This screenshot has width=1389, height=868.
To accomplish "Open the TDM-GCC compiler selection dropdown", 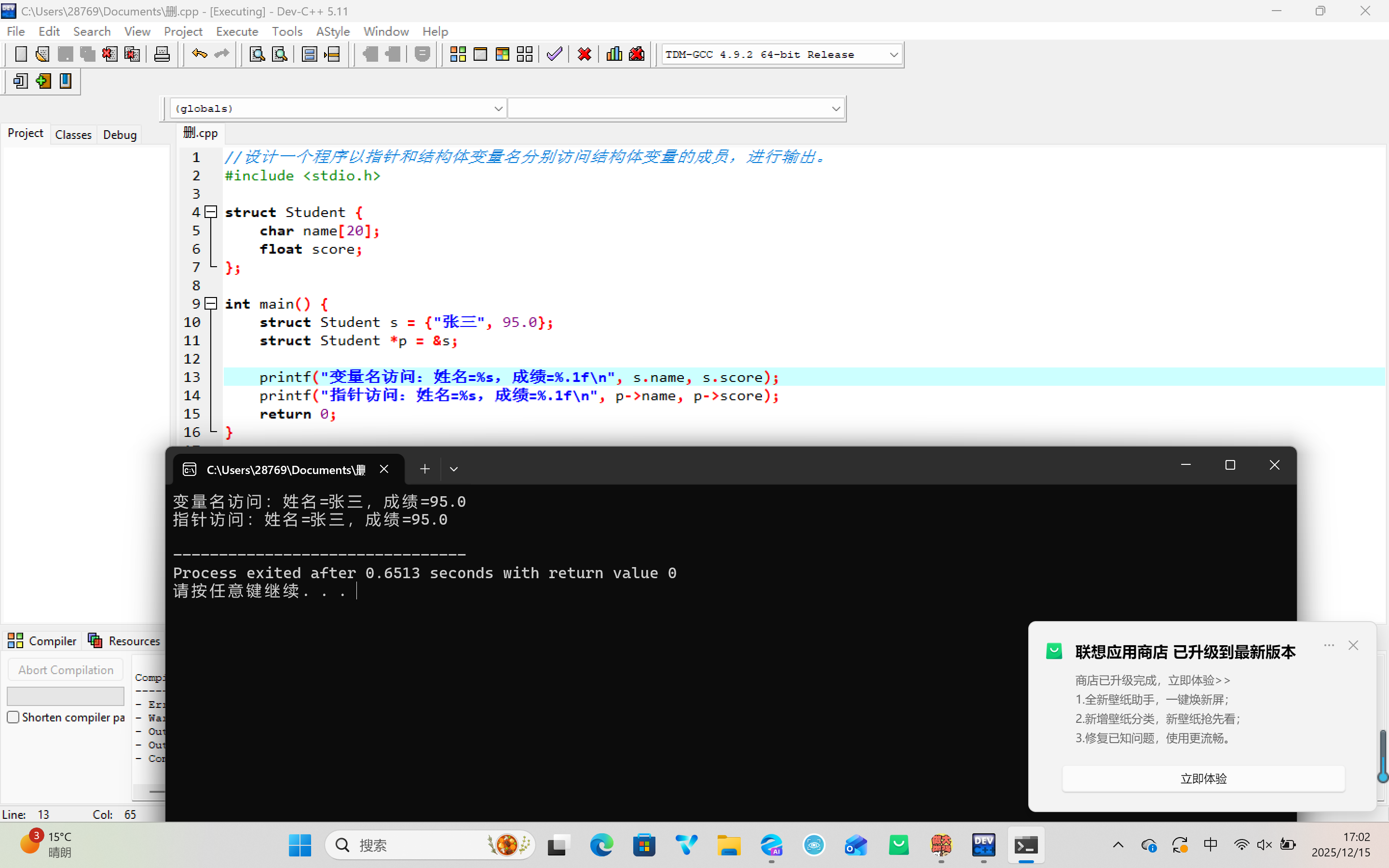I will click(893, 55).
